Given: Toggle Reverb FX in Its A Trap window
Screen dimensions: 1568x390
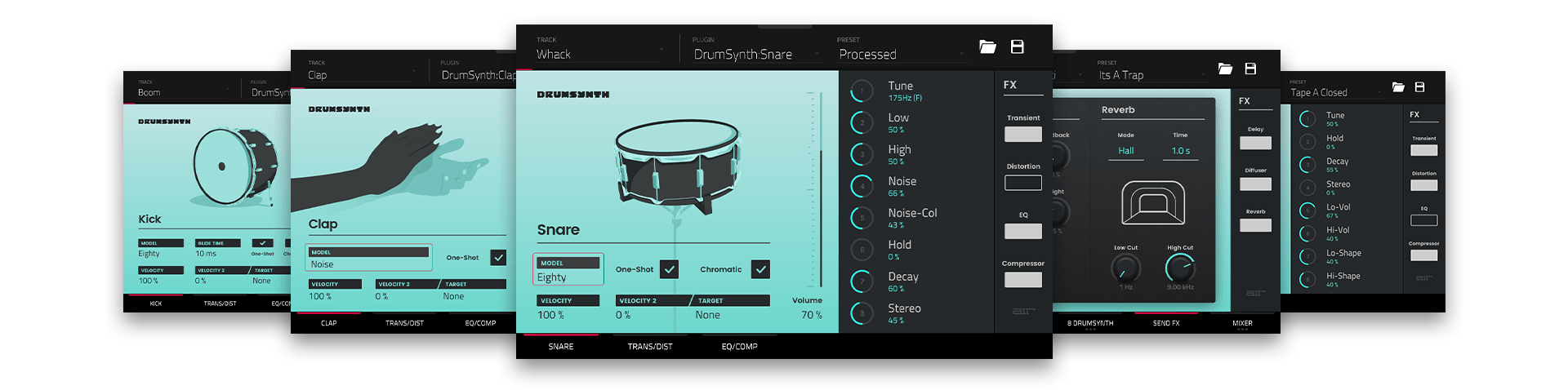Looking at the screenshot, I should coord(1255,225).
